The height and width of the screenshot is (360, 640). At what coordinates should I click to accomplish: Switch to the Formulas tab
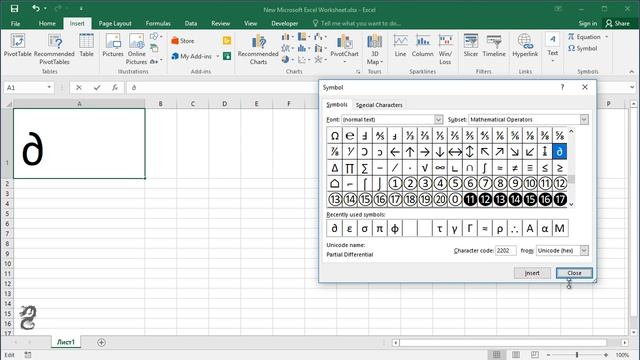coord(158,23)
